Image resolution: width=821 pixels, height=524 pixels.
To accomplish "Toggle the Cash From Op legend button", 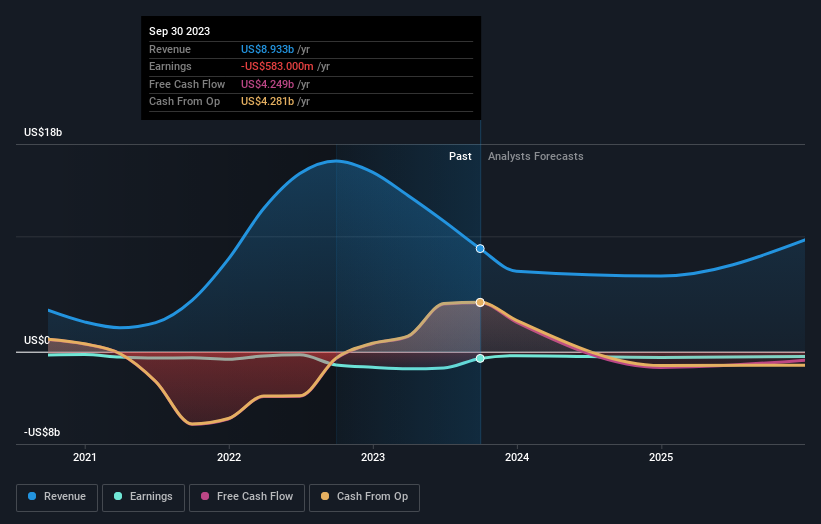I will click(364, 497).
